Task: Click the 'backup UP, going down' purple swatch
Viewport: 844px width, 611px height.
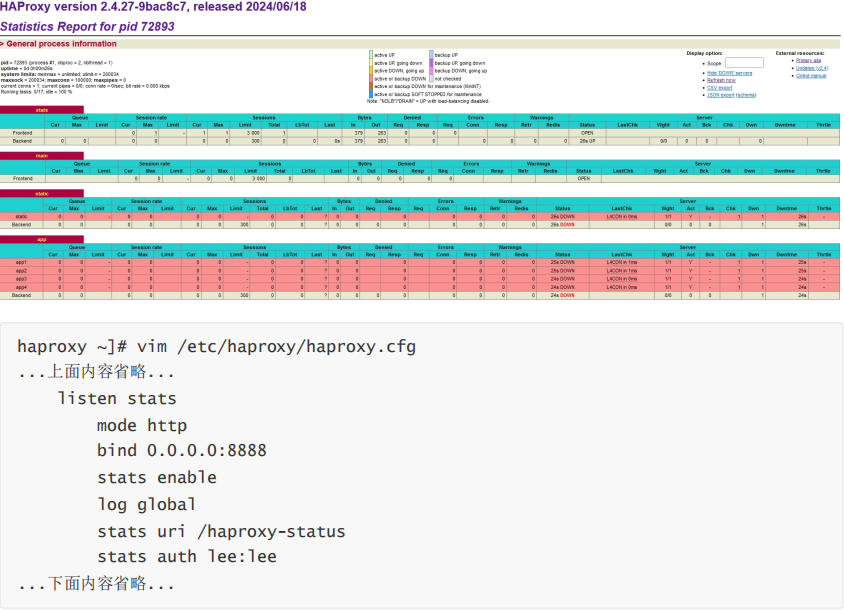Action: pyautogui.click(x=431, y=63)
